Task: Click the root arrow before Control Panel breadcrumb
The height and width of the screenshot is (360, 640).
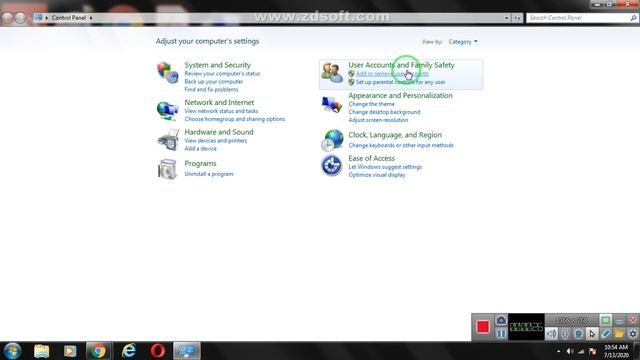Action: coord(47,18)
